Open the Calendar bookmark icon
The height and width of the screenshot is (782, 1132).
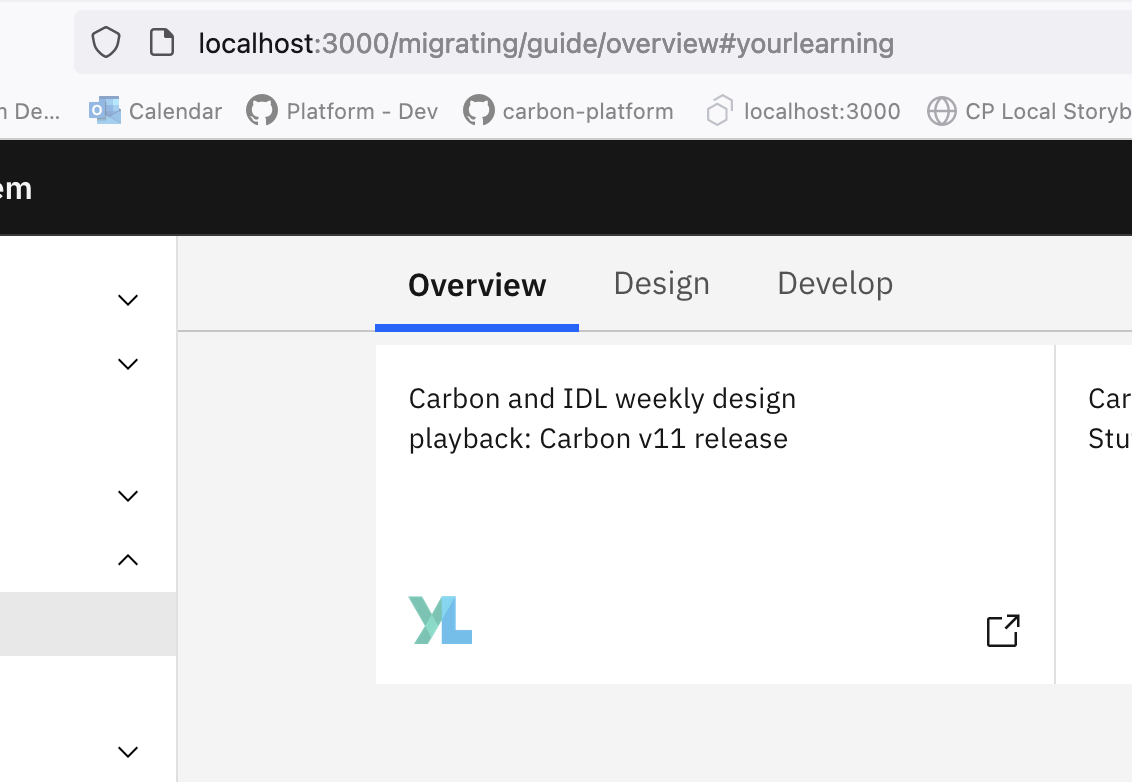coord(102,110)
